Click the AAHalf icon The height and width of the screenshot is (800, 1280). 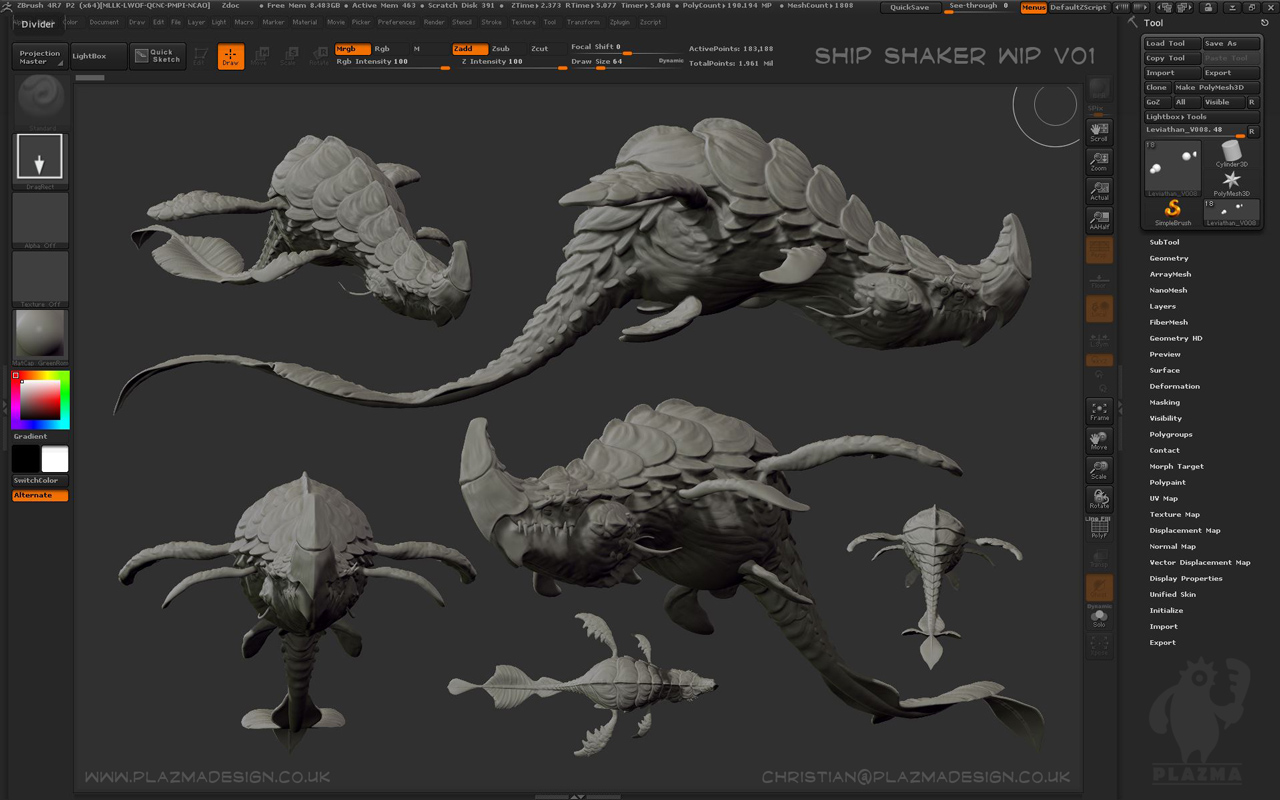[x=1099, y=220]
